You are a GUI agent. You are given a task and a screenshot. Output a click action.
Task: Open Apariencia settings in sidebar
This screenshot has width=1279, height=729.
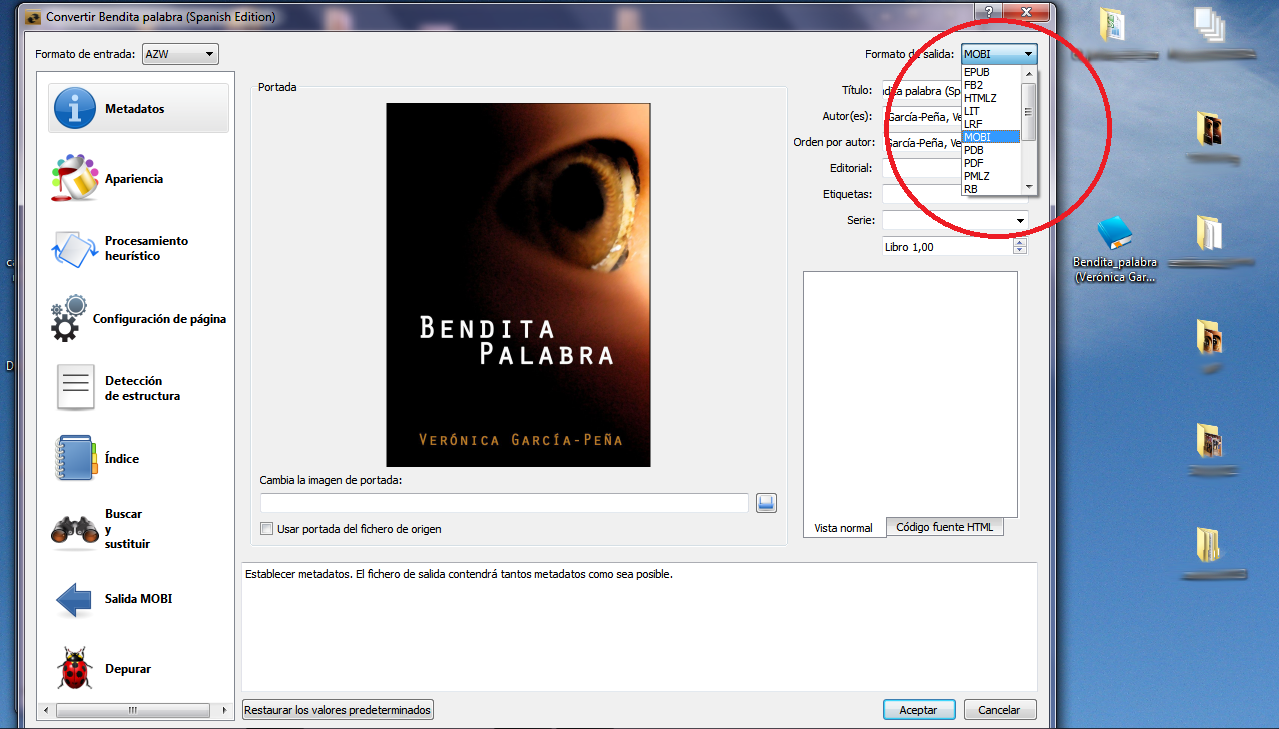(x=75, y=179)
